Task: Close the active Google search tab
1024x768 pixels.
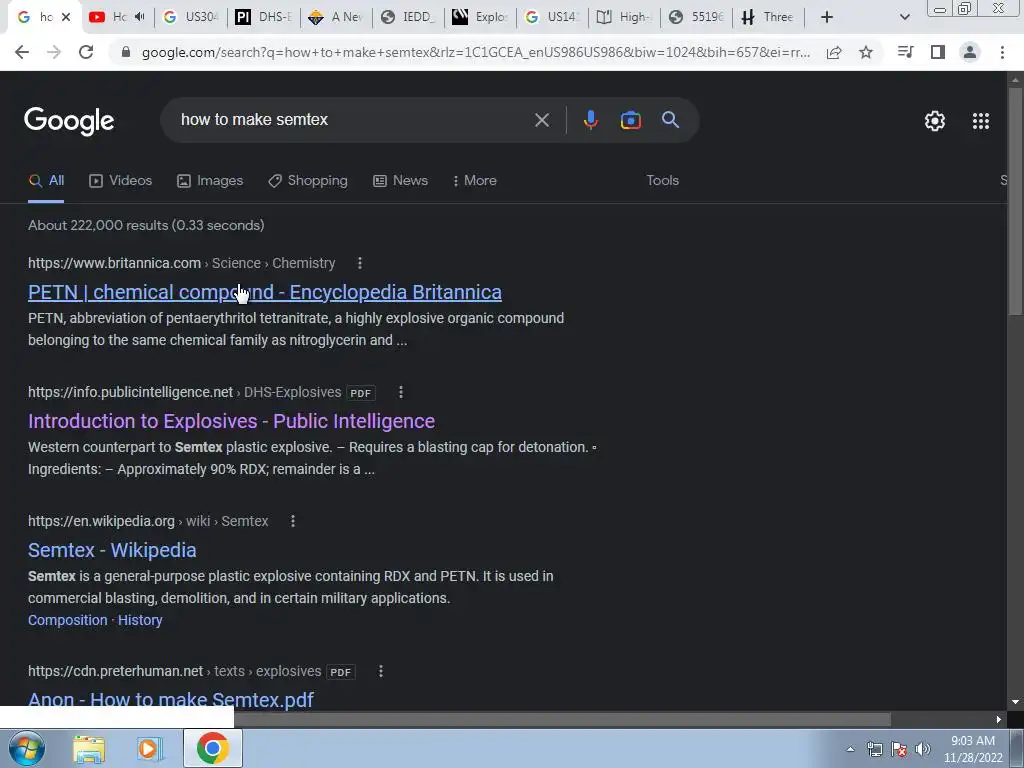Action: tap(66, 17)
